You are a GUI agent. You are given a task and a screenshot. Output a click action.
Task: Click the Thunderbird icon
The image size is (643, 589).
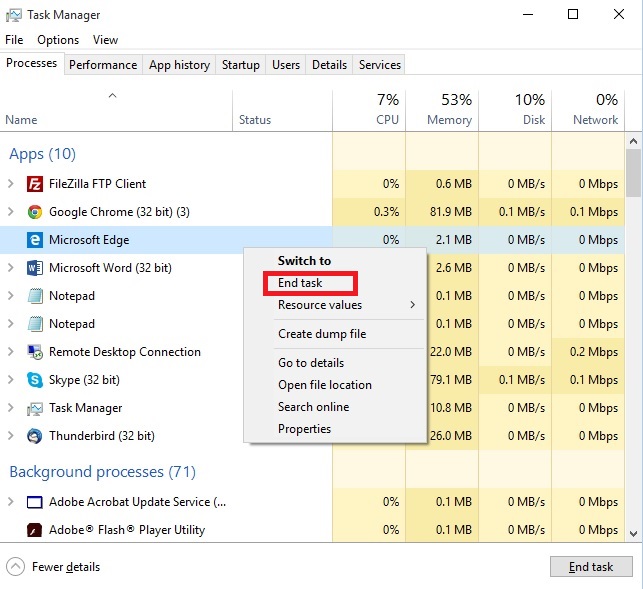pyautogui.click(x=35, y=436)
